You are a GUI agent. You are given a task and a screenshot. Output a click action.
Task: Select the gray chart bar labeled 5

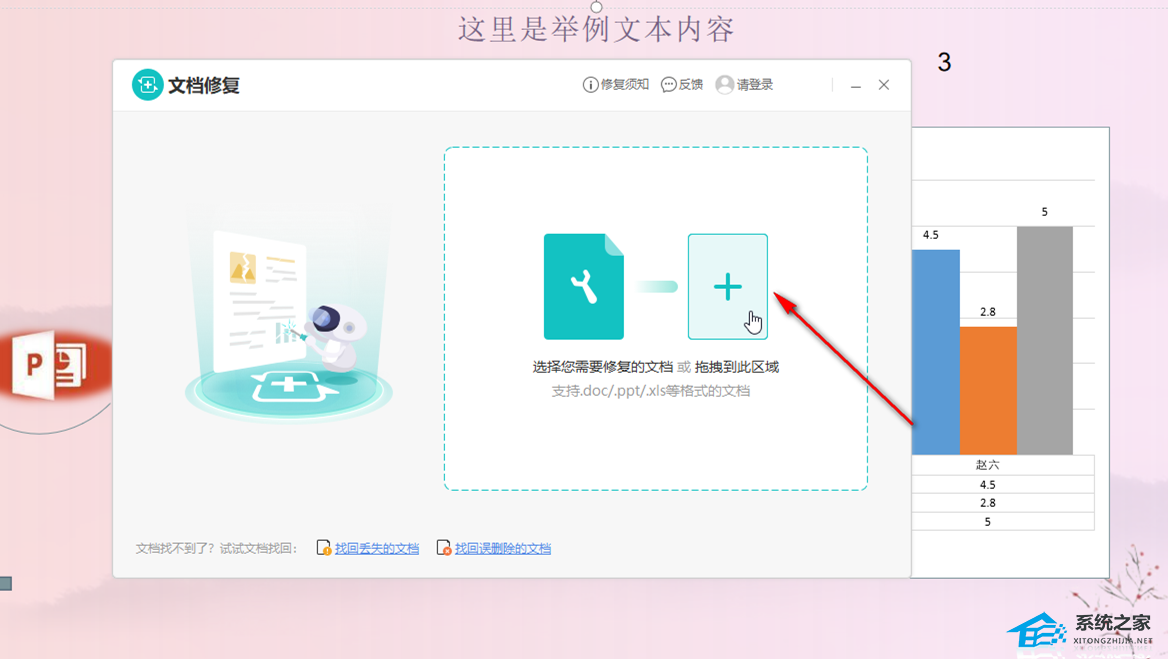point(1044,340)
